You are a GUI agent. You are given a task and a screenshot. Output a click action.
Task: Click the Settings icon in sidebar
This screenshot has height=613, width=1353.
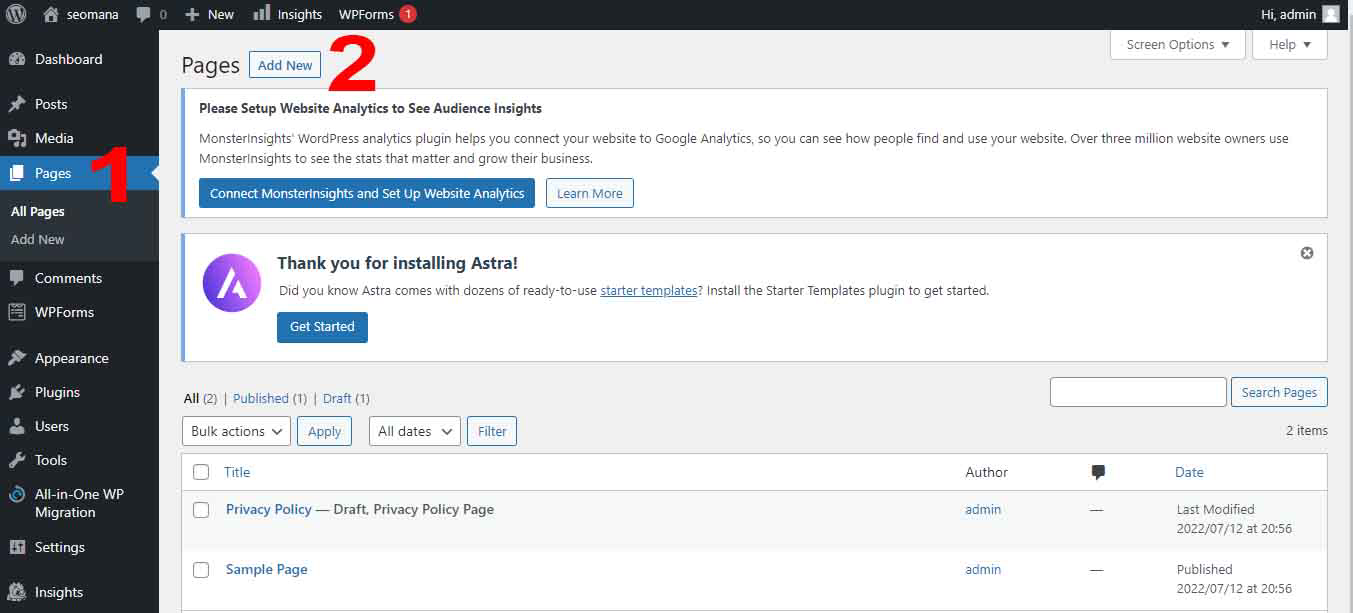pos(17,547)
